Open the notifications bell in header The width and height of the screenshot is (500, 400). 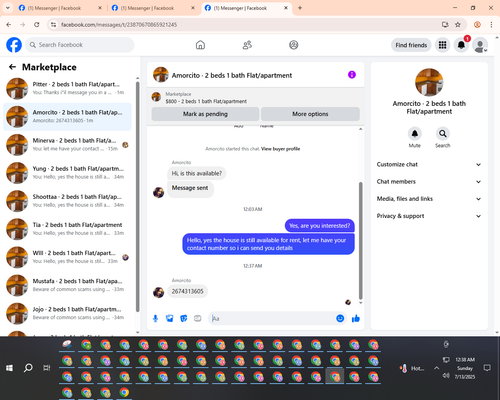461,45
